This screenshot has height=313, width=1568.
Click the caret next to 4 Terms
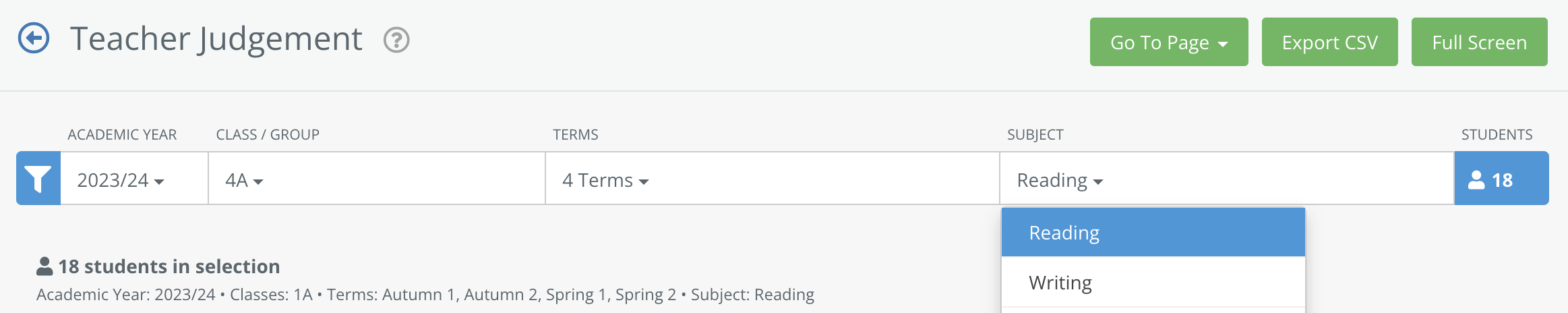[x=644, y=182]
